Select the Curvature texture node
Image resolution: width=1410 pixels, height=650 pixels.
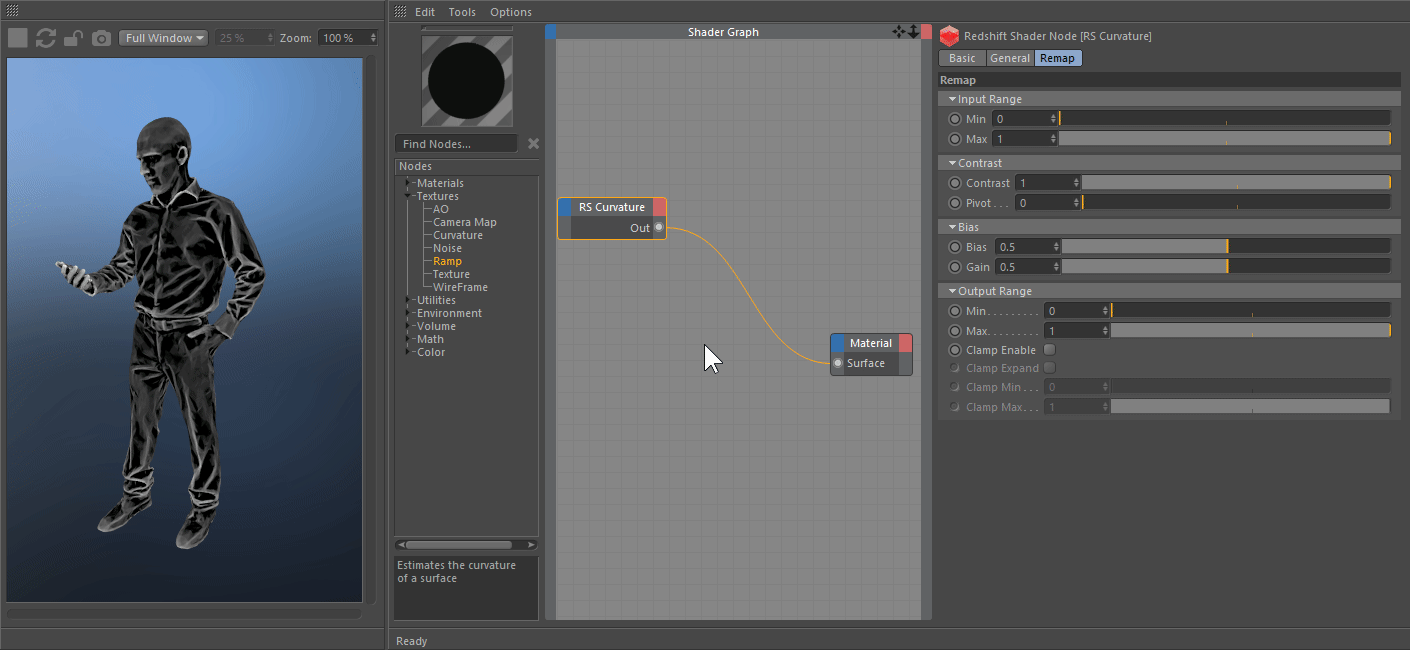457,235
